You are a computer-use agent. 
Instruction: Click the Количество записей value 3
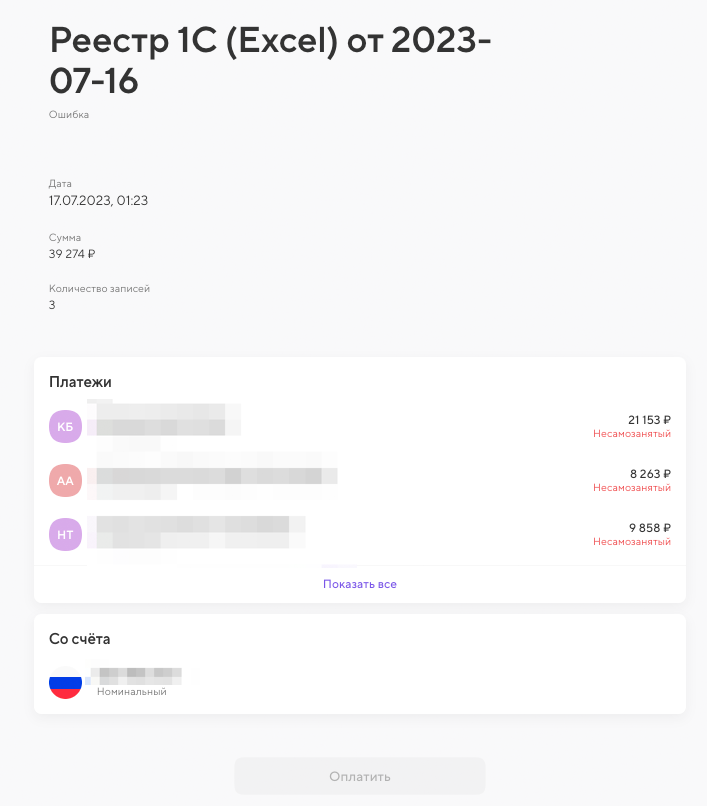(x=52, y=305)
